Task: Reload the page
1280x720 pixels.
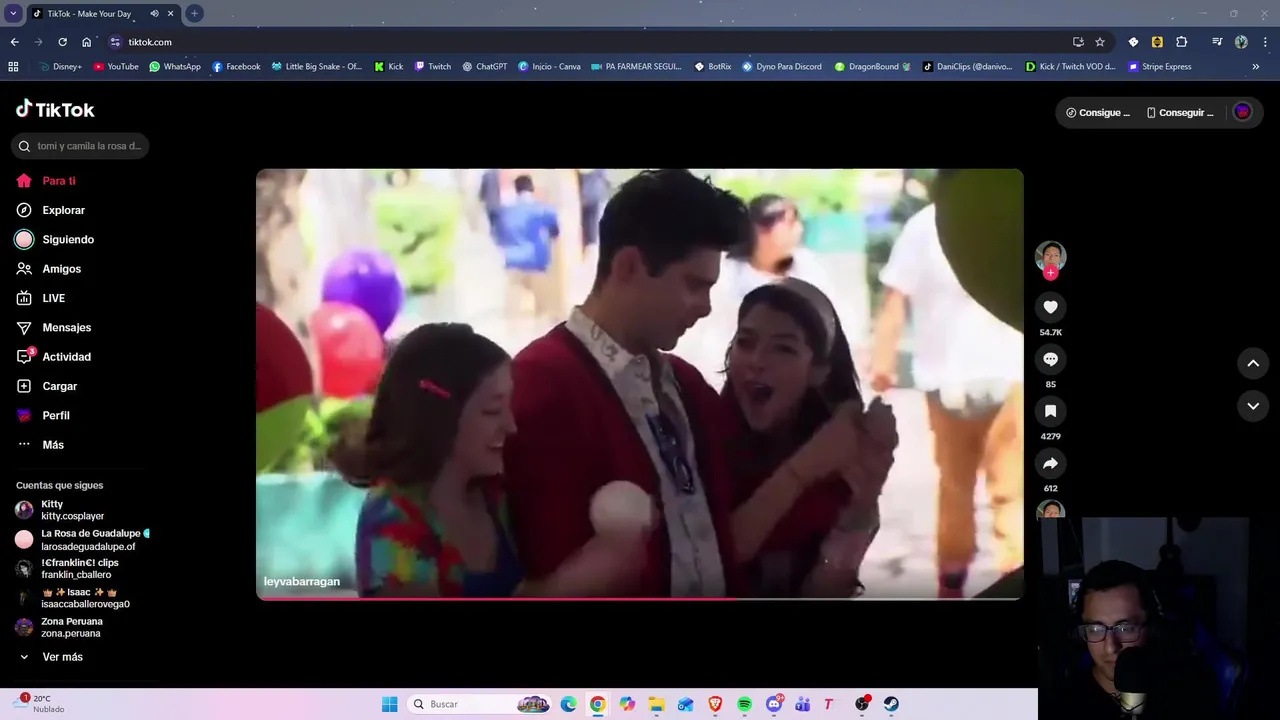Action: coord(62,42)
